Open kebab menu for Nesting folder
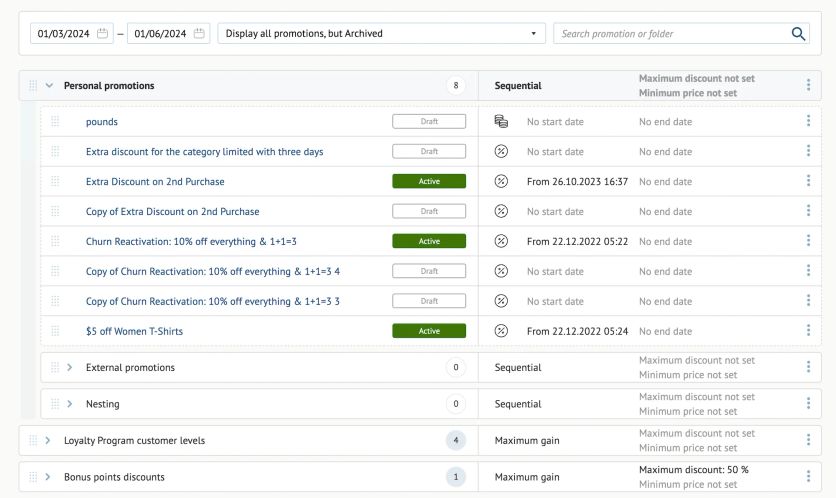The height and width of the screenshot is (498, 836). click(808, 404)
